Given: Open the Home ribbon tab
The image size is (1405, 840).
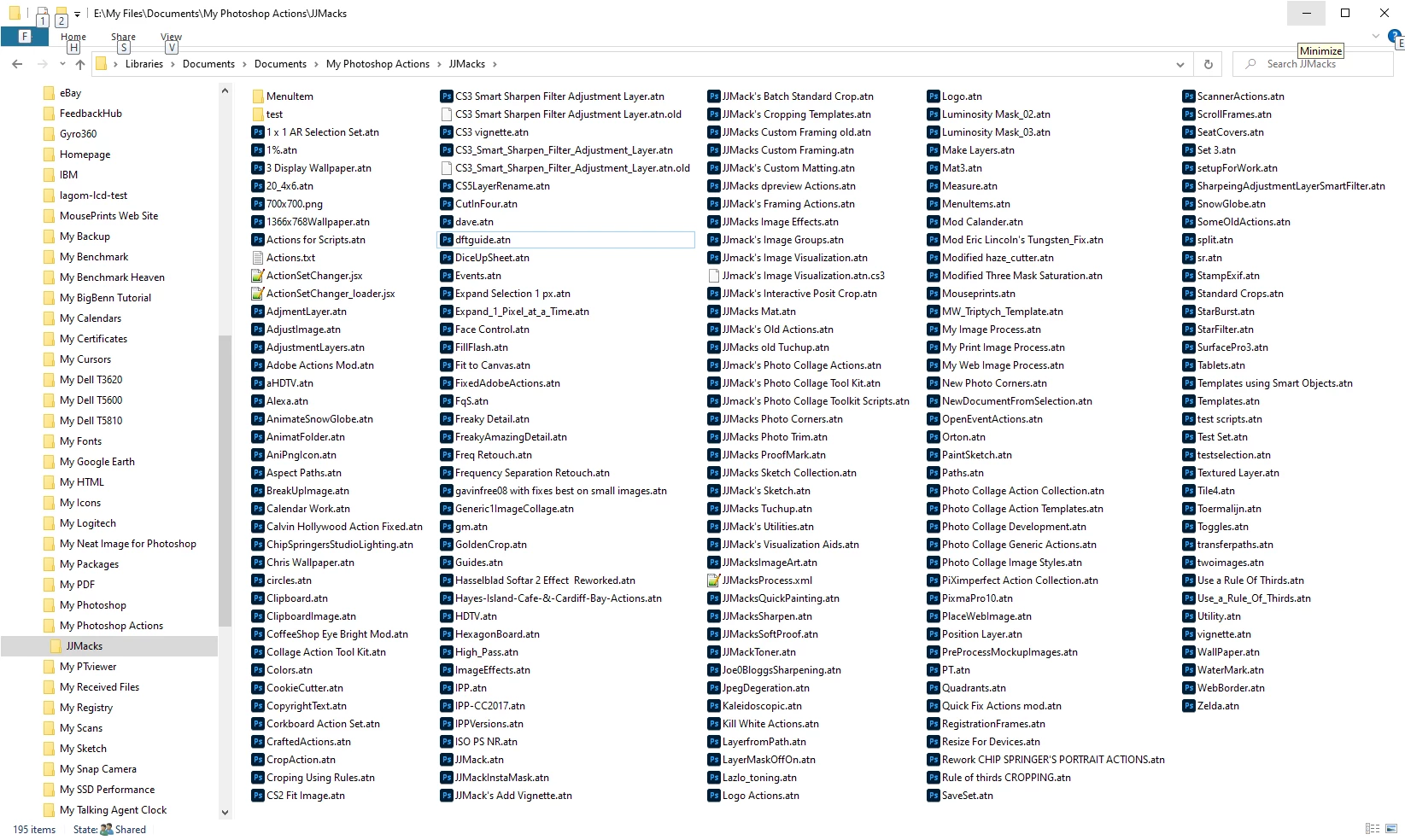Looking at the screenshot, I should pyautogui.click(x=73, y=37).
